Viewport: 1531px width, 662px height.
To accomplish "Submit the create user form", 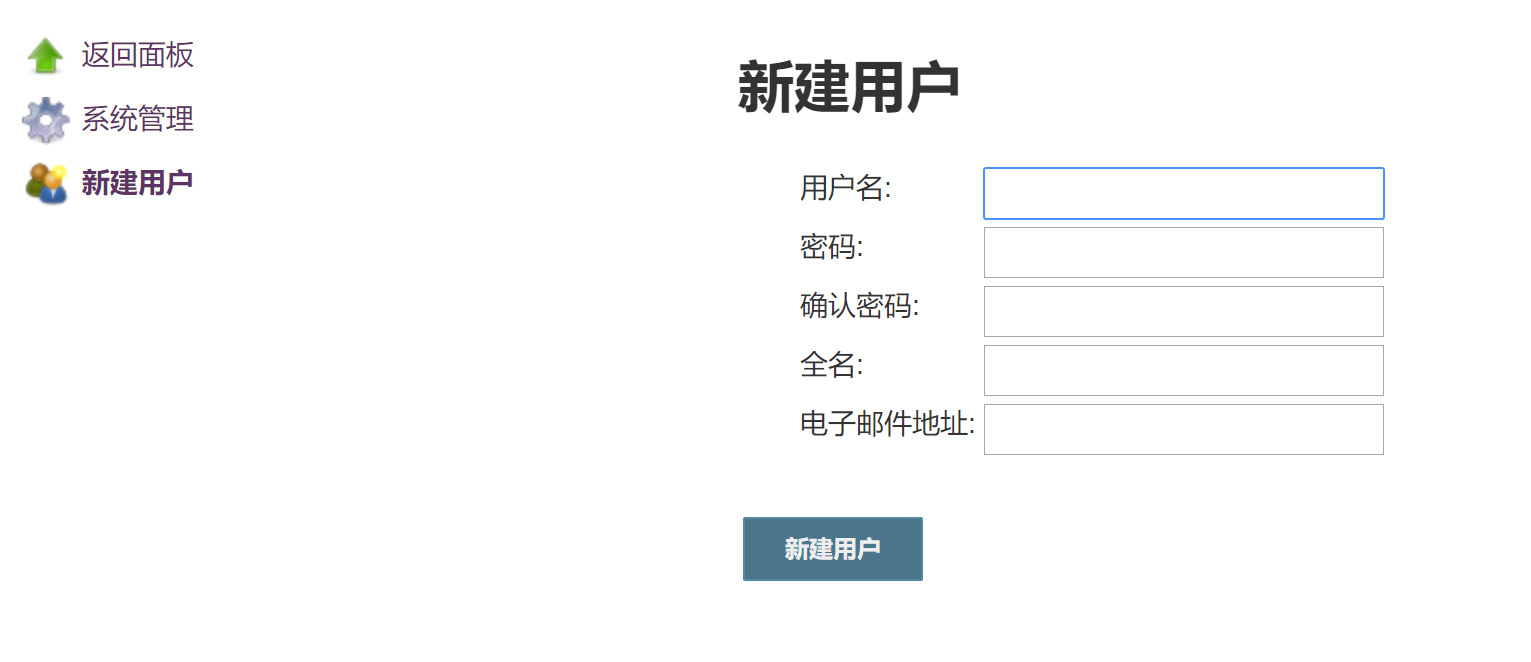I will pyautogui.click(x=832, y=549).
